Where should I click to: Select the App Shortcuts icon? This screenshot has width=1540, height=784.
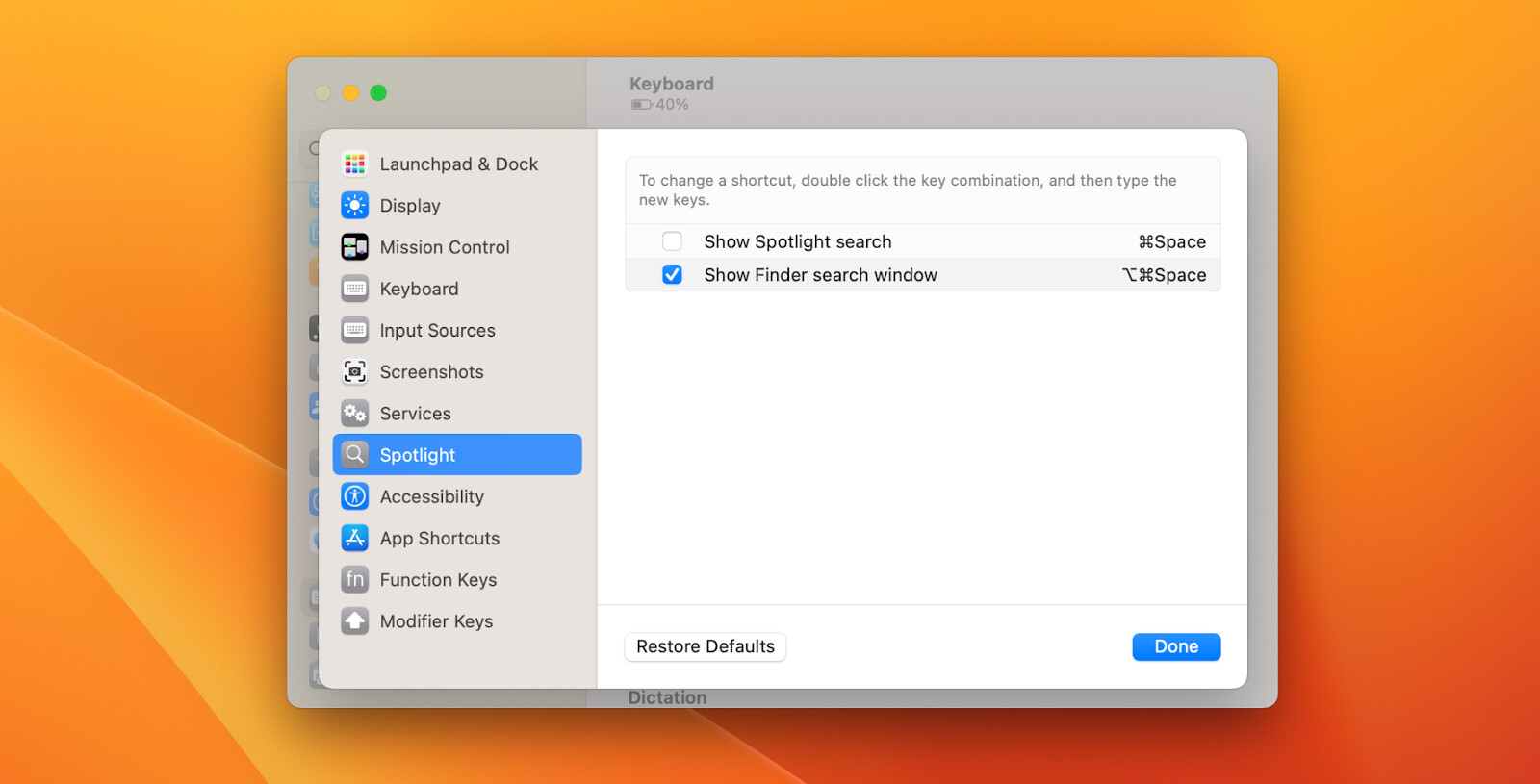tap(354, 538)
